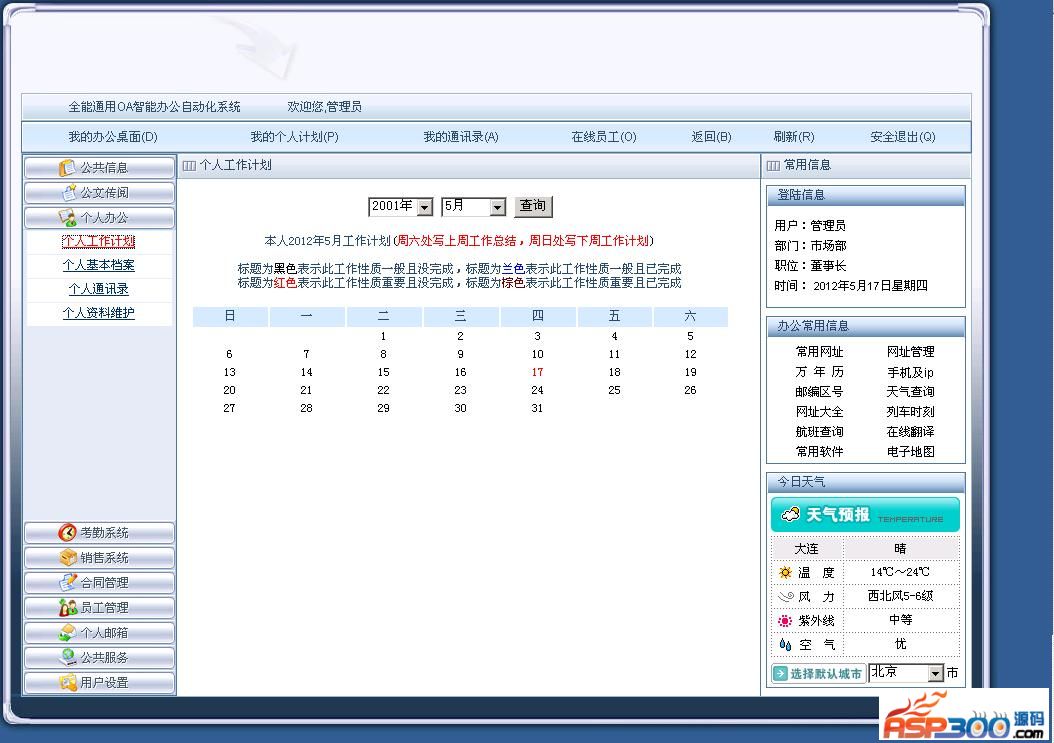Open the 用户设置 icon
Screen dimensions: 1054x743
68,683
